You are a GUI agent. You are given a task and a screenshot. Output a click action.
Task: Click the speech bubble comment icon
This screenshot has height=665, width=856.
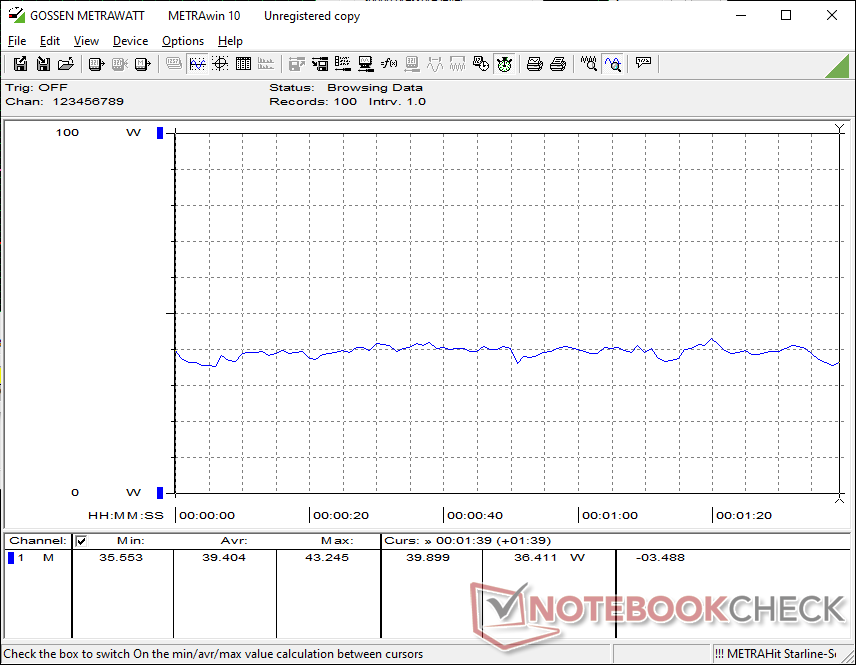(644, 64)
